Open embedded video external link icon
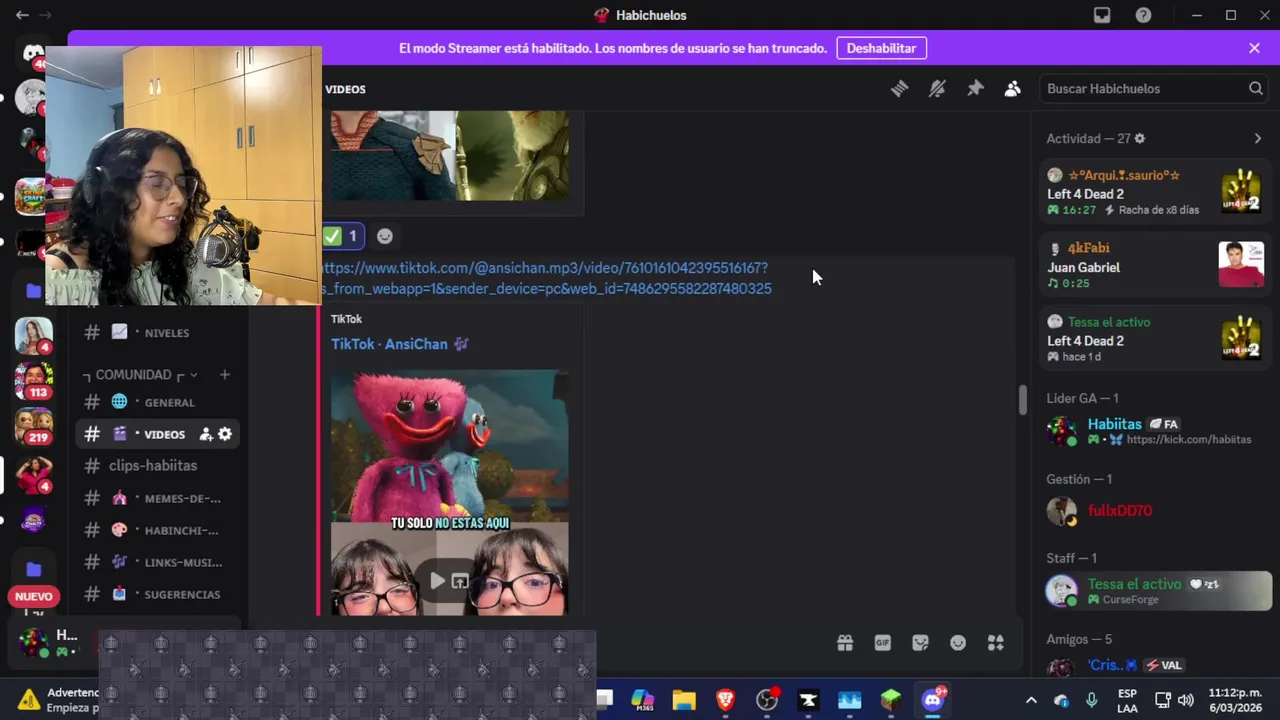 point(460,581)
